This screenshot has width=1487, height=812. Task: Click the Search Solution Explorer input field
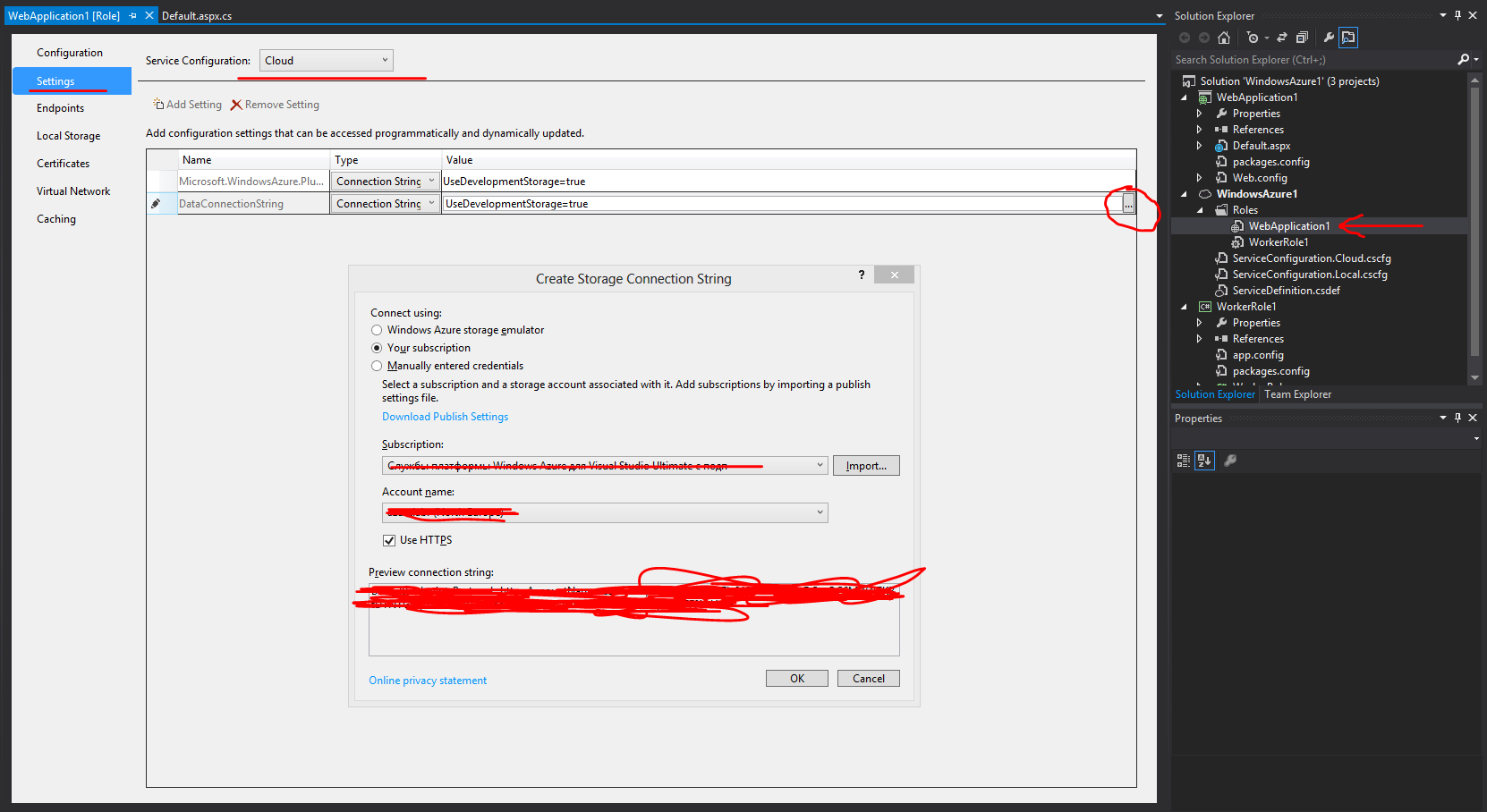tap(1313, 60)
